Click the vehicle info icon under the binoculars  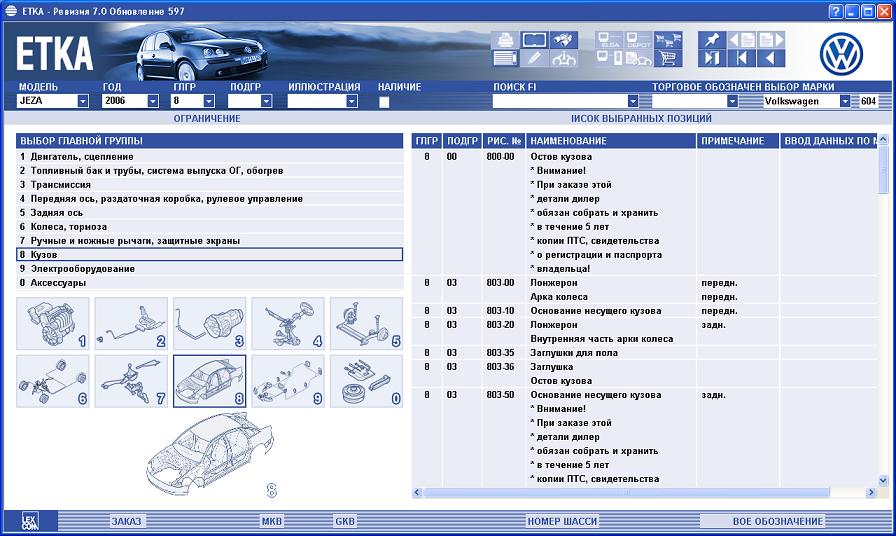pyautogui.click(x=563, y=58)
